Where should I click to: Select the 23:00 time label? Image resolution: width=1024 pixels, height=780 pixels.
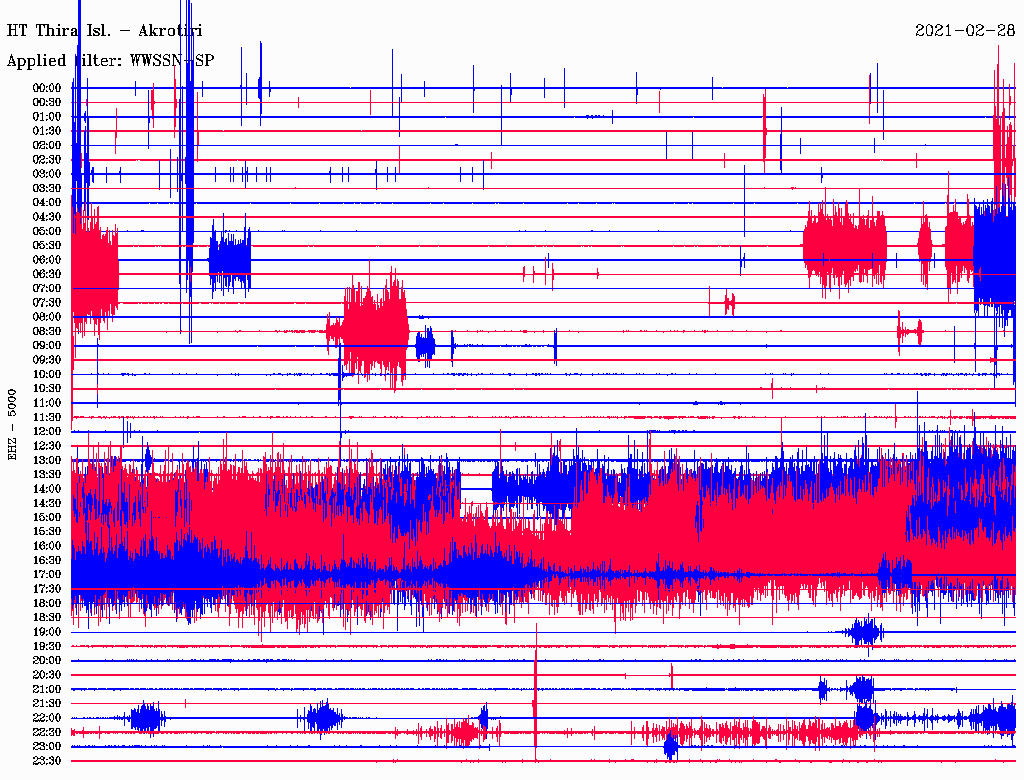pos(47,746)
